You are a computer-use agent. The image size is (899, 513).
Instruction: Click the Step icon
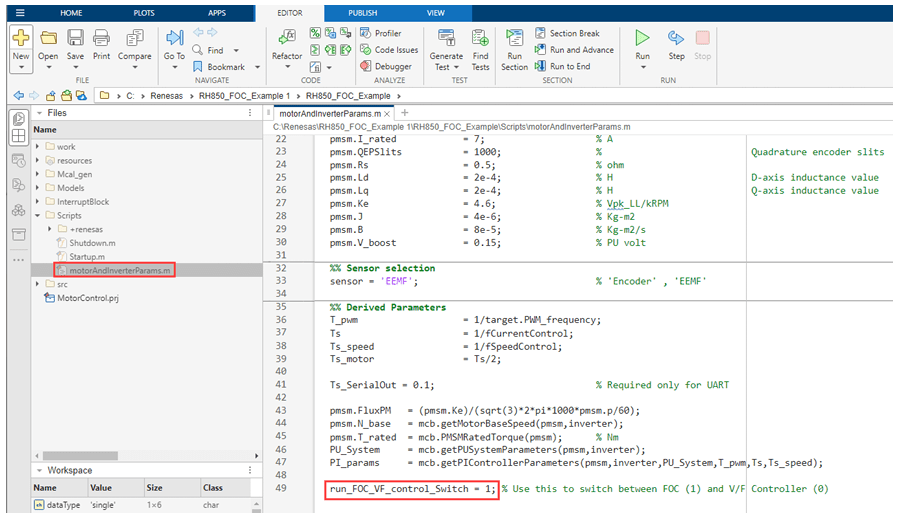(676, 38)
